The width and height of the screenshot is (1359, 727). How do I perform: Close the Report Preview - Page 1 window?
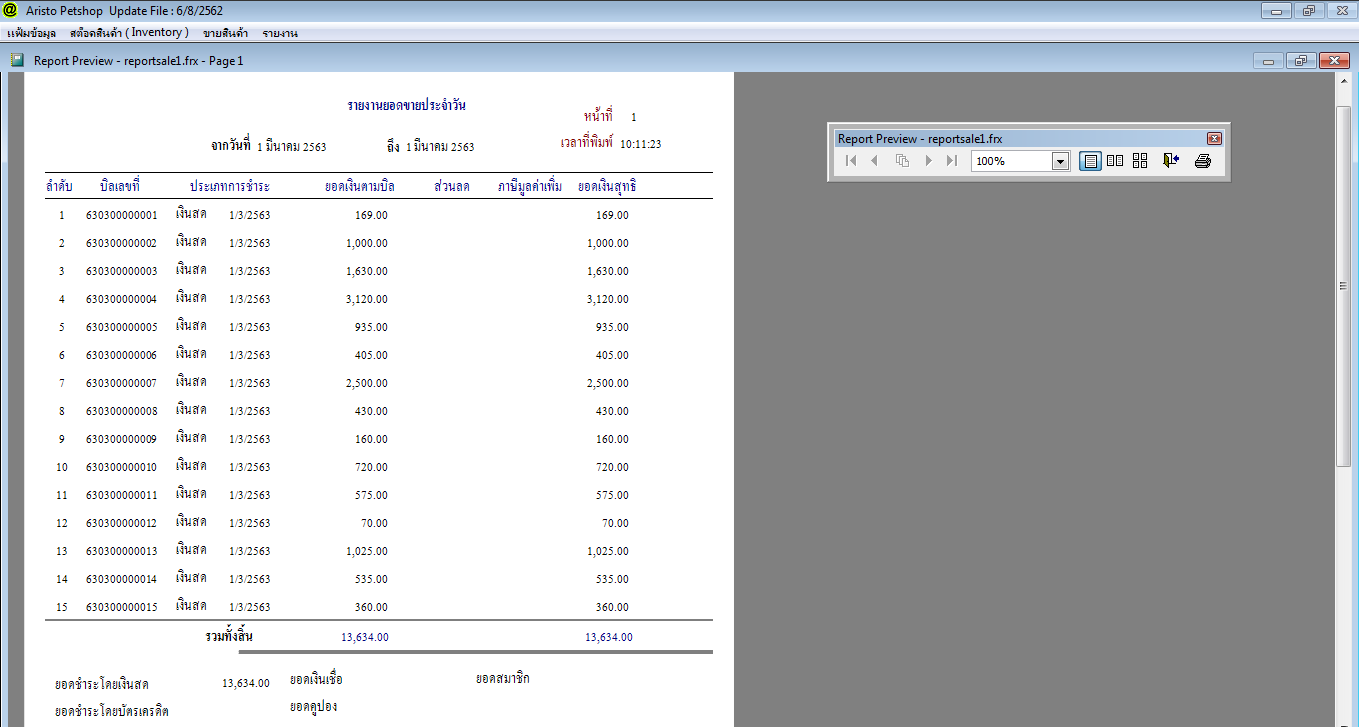click(x=1334, y=61)
